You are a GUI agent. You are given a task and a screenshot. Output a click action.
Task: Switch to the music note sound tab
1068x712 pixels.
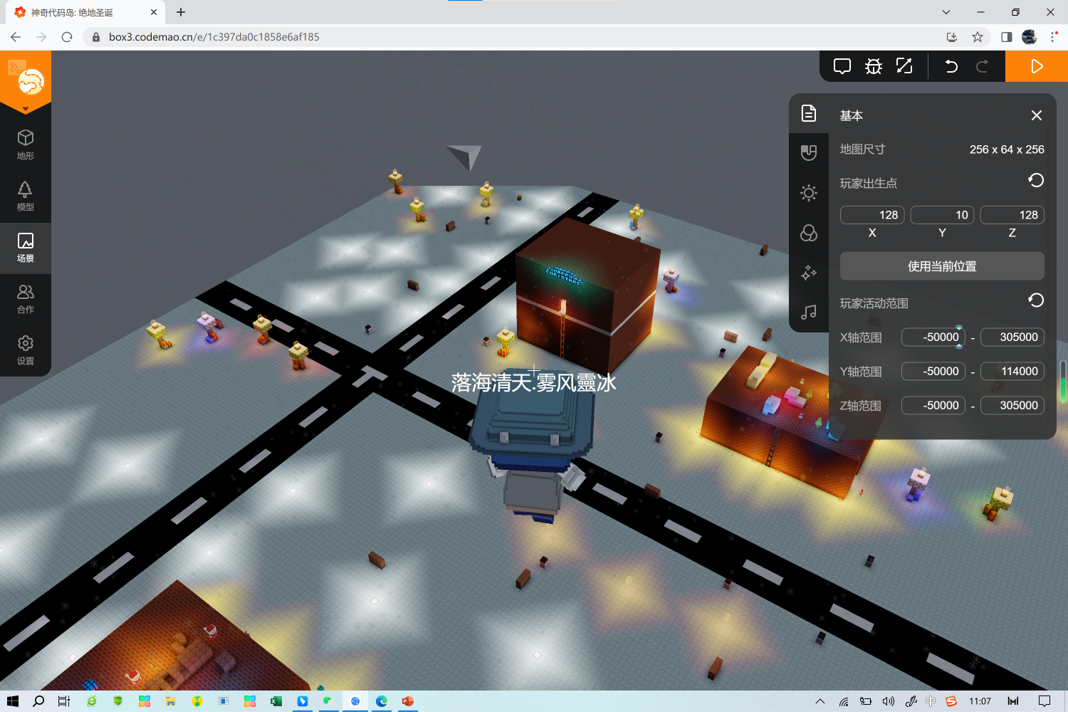[808, 312]
